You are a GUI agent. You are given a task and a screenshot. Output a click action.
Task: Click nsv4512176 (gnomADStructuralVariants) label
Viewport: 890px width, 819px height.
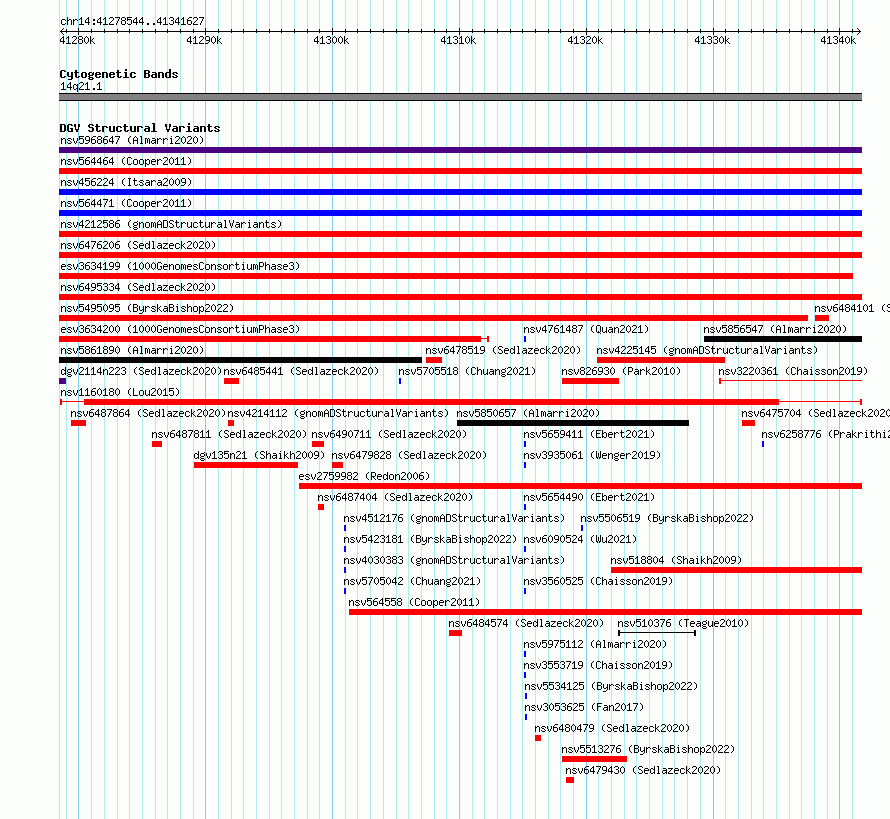(454, 518)
